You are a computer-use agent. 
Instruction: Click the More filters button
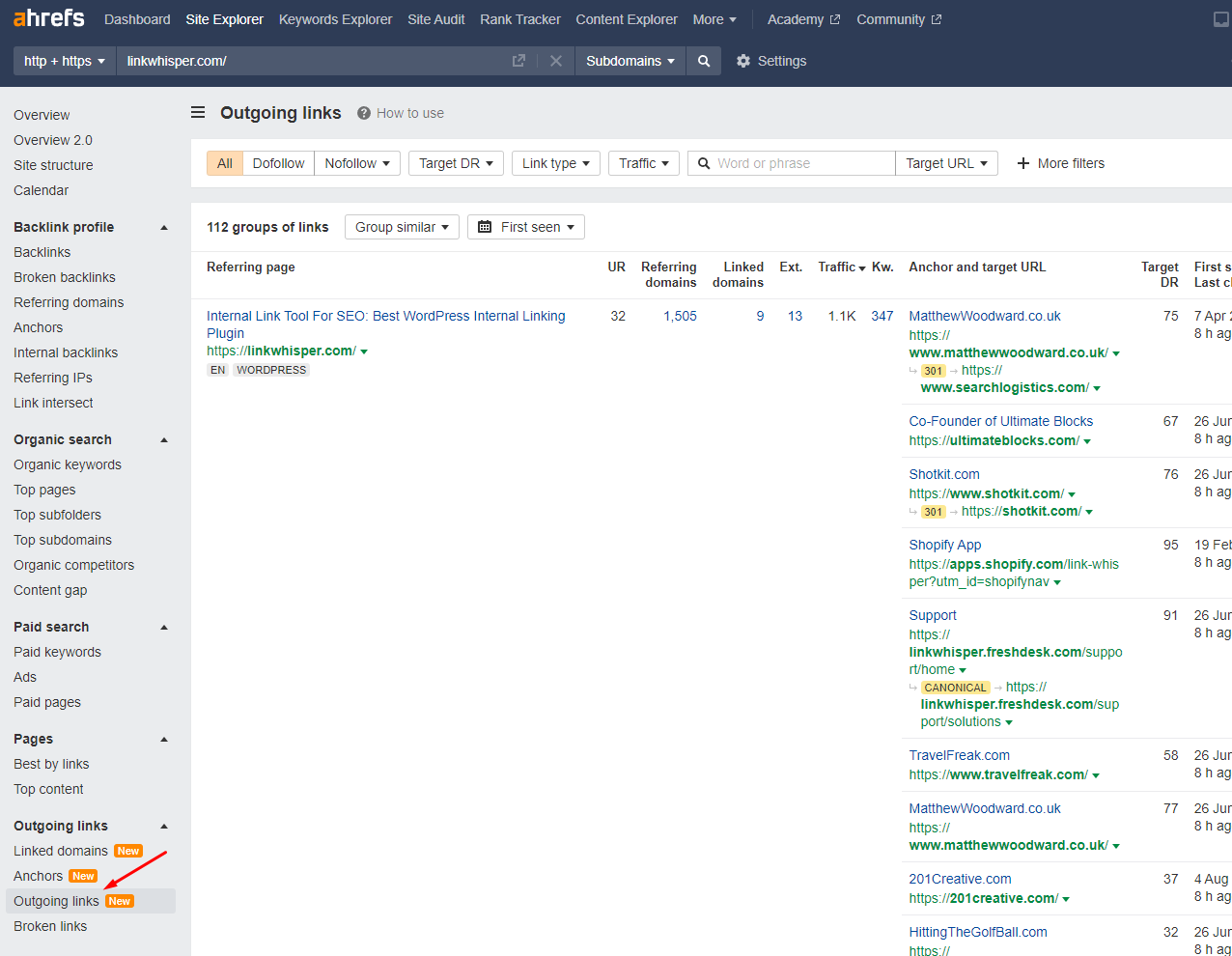tap(1060, 162)
